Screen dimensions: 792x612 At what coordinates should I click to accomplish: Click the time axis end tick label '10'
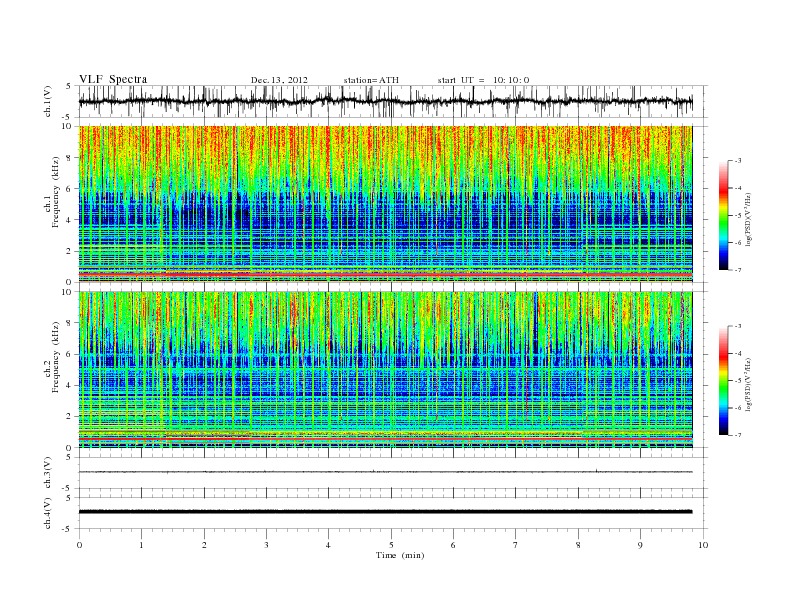[x=703, y=545]
